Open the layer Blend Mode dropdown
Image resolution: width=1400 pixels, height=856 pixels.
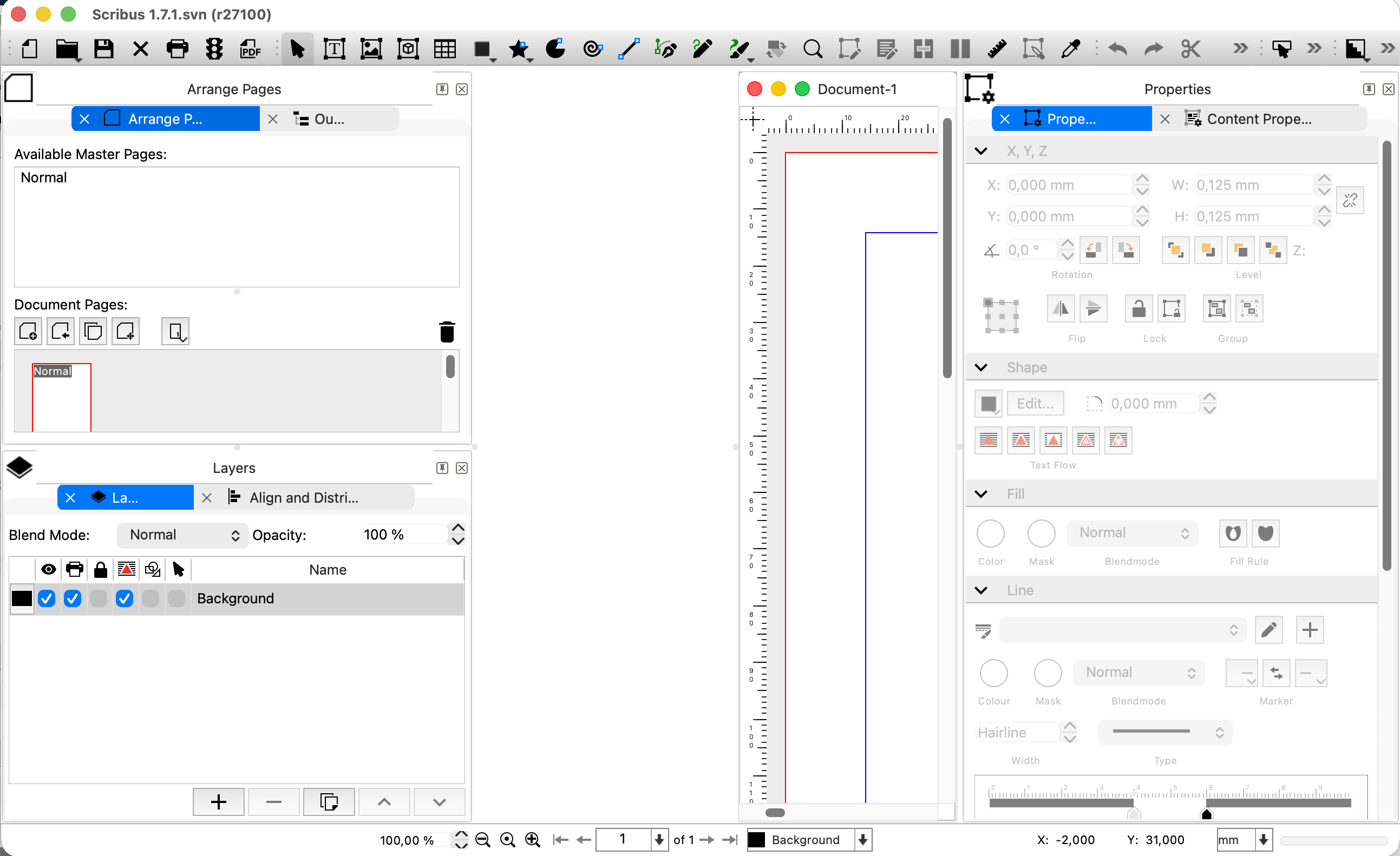point(183,535)
